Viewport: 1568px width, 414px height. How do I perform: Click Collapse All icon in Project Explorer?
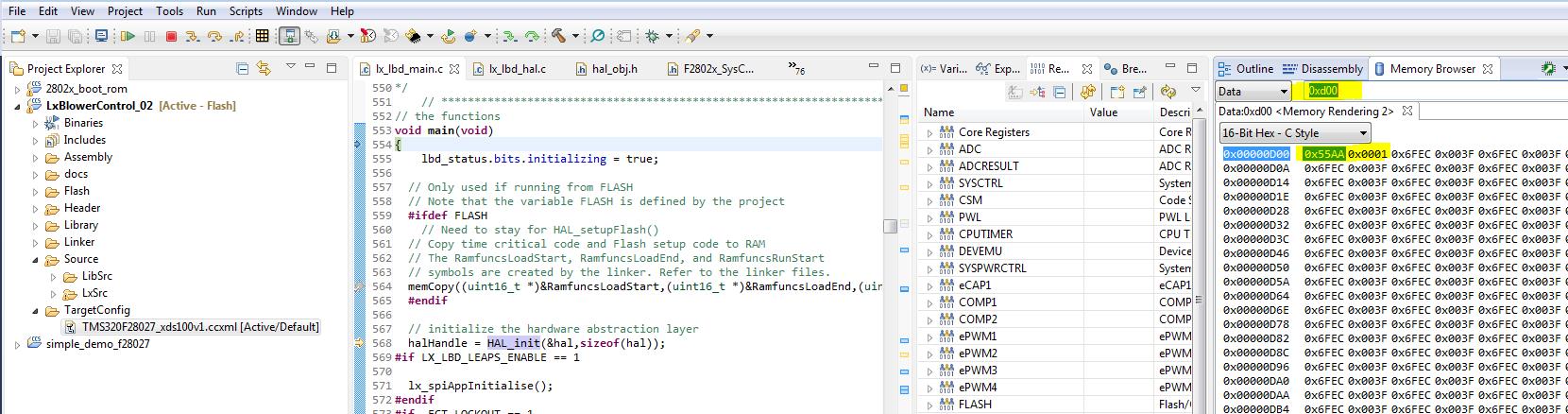point(242,68)
